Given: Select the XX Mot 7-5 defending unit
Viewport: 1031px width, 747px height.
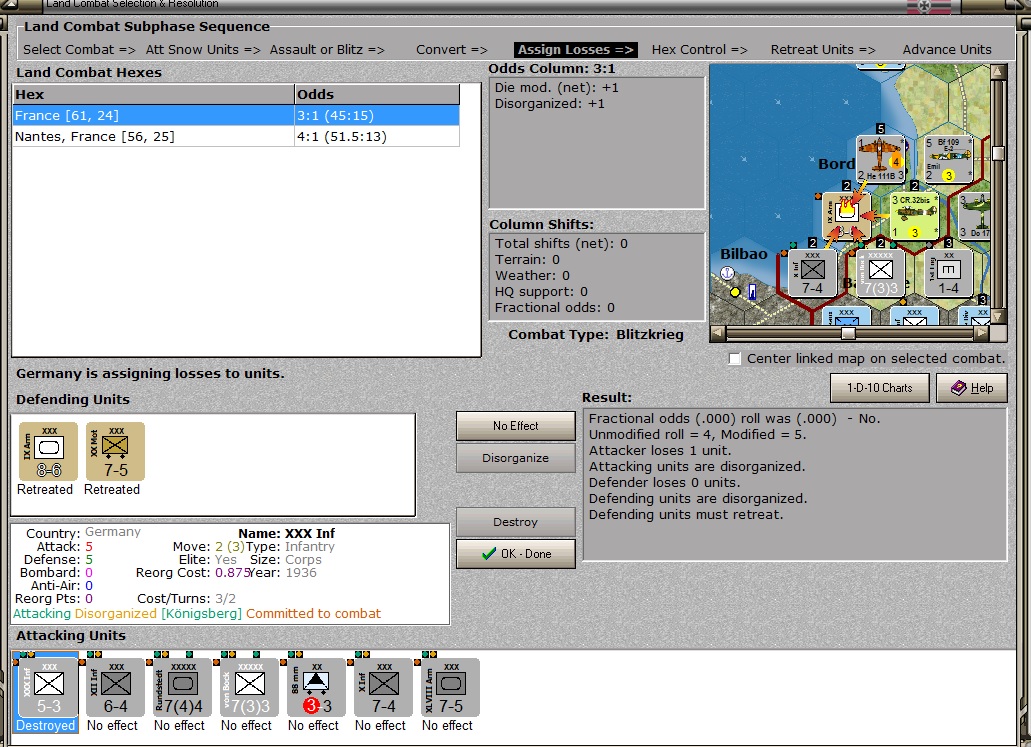Looking at the screenshot, I should (x=116, y=451).
